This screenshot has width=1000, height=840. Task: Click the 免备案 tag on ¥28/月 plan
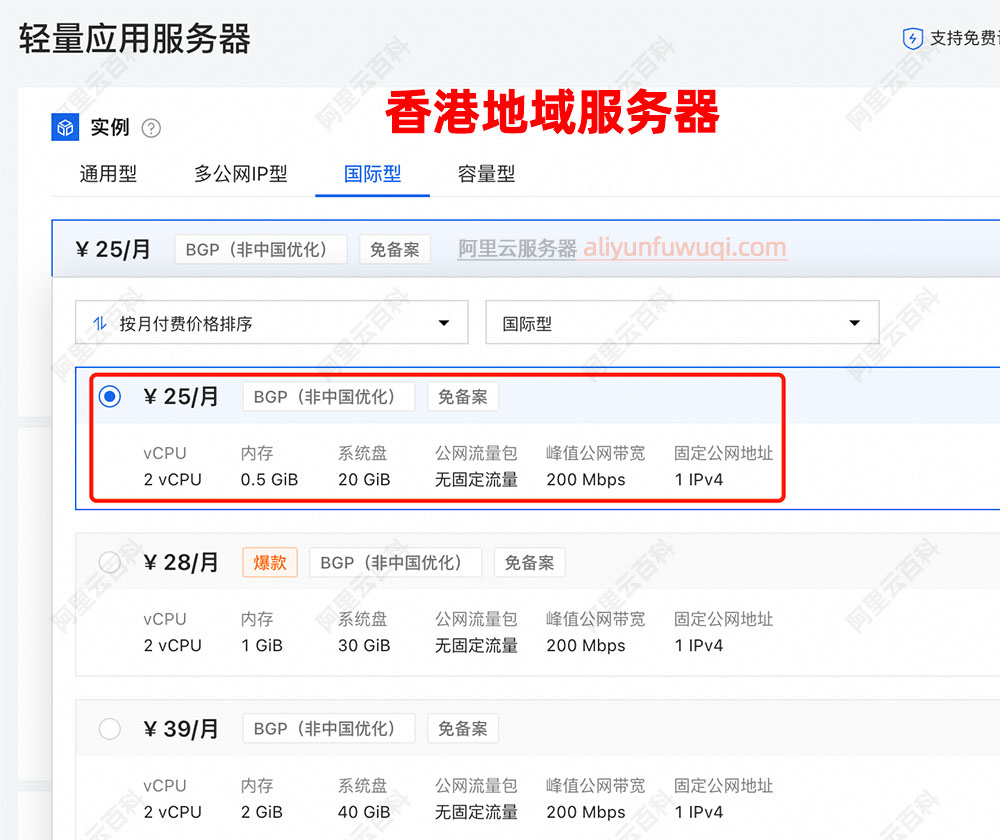tap(529, 563)
